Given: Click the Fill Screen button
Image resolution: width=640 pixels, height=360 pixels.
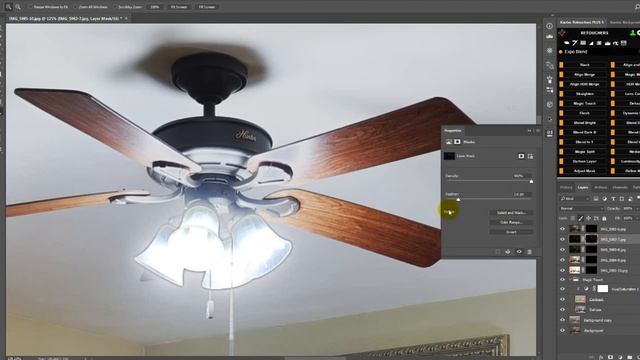Looking at the screenshot, I should click(x=207, y=7).
